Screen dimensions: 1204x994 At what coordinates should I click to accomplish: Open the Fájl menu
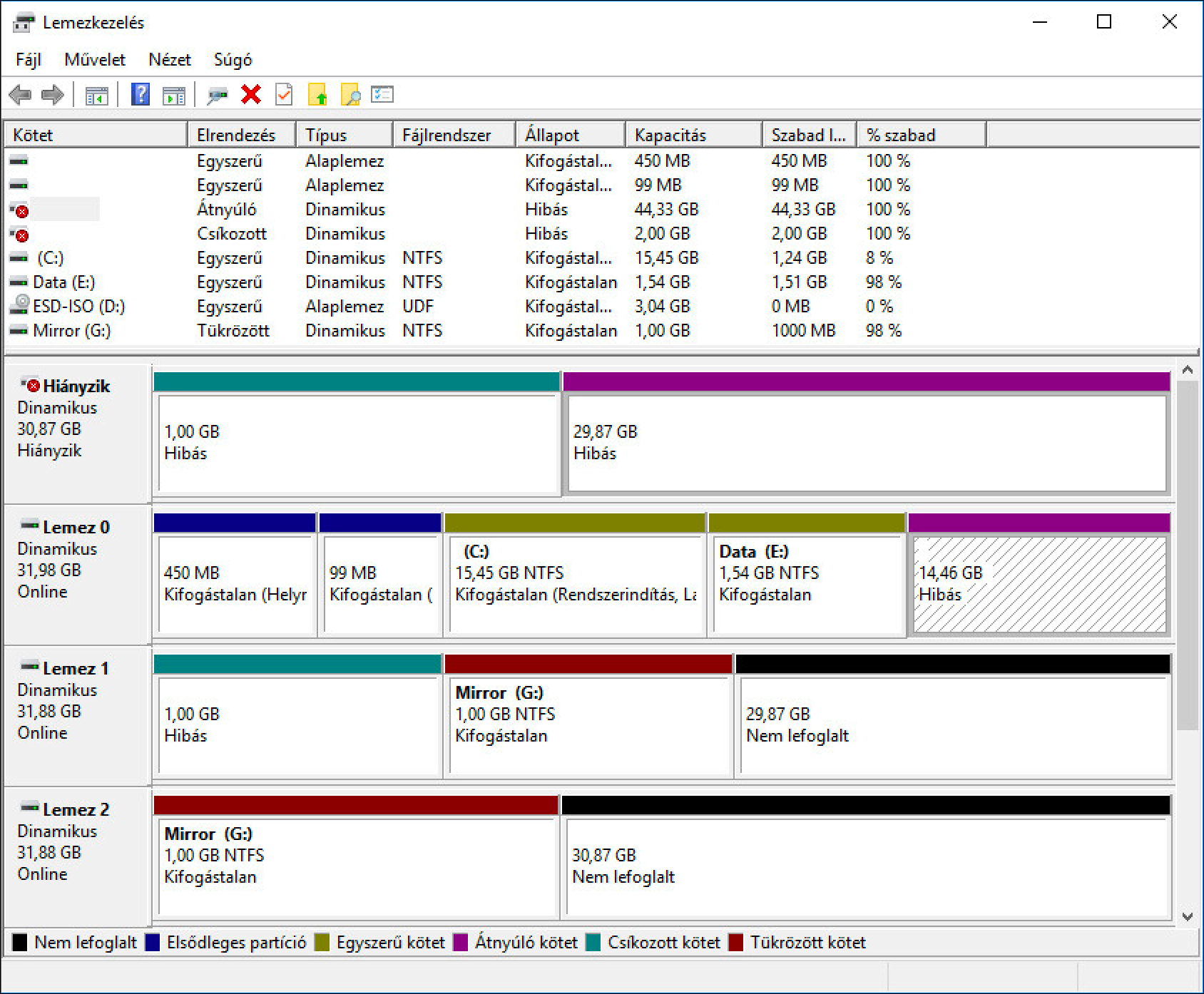click(29, 60)
